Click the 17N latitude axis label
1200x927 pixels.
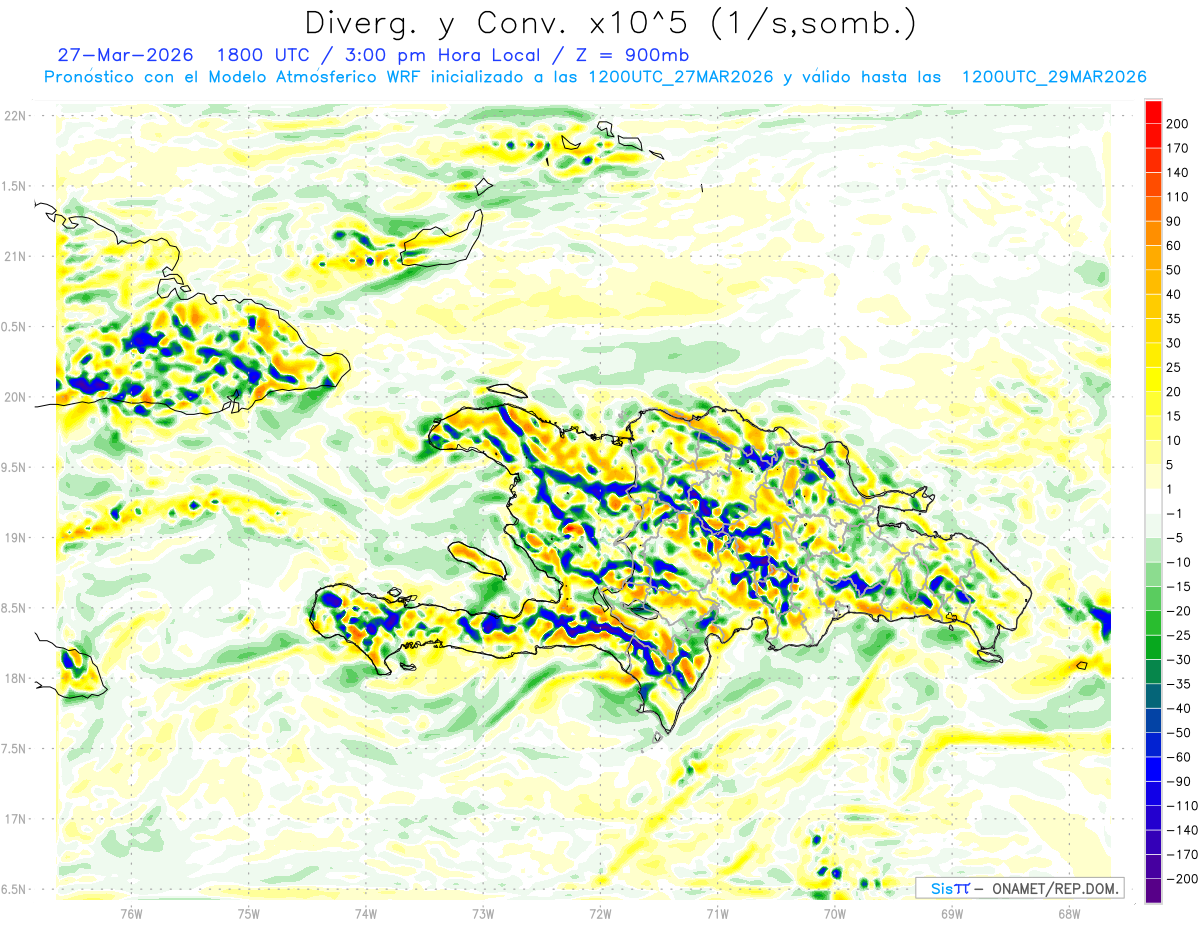(x=14, y=819)
